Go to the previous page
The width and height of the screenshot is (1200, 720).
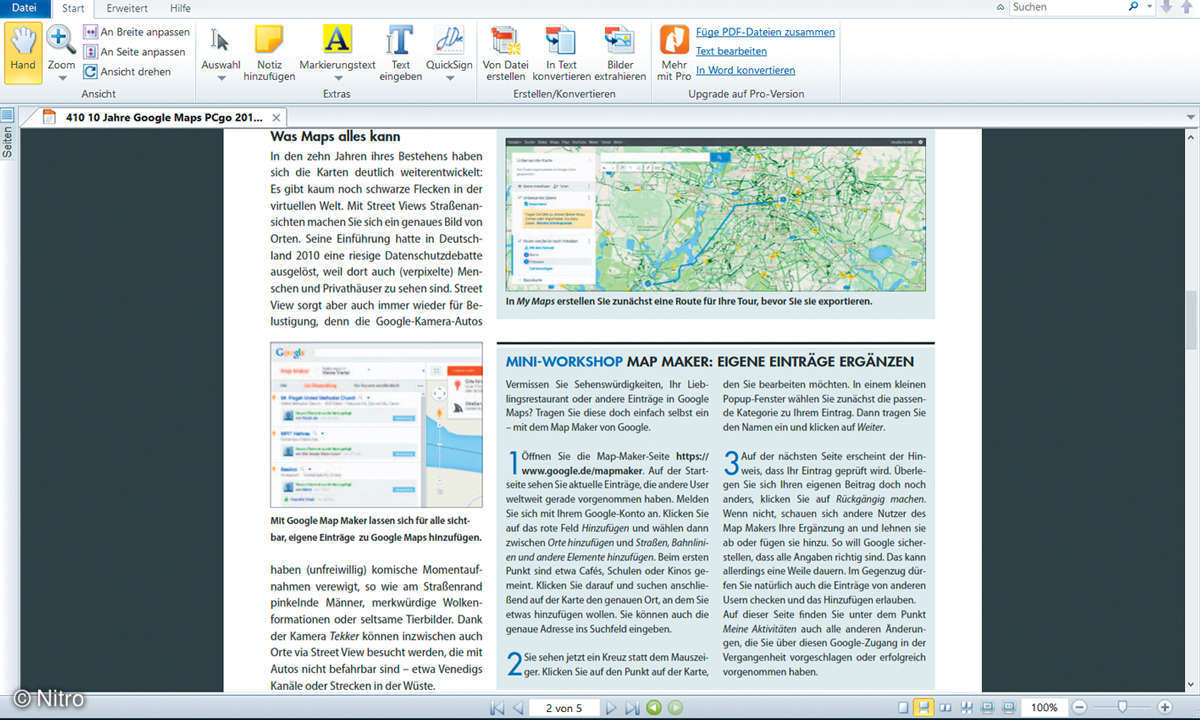[518, 708]
